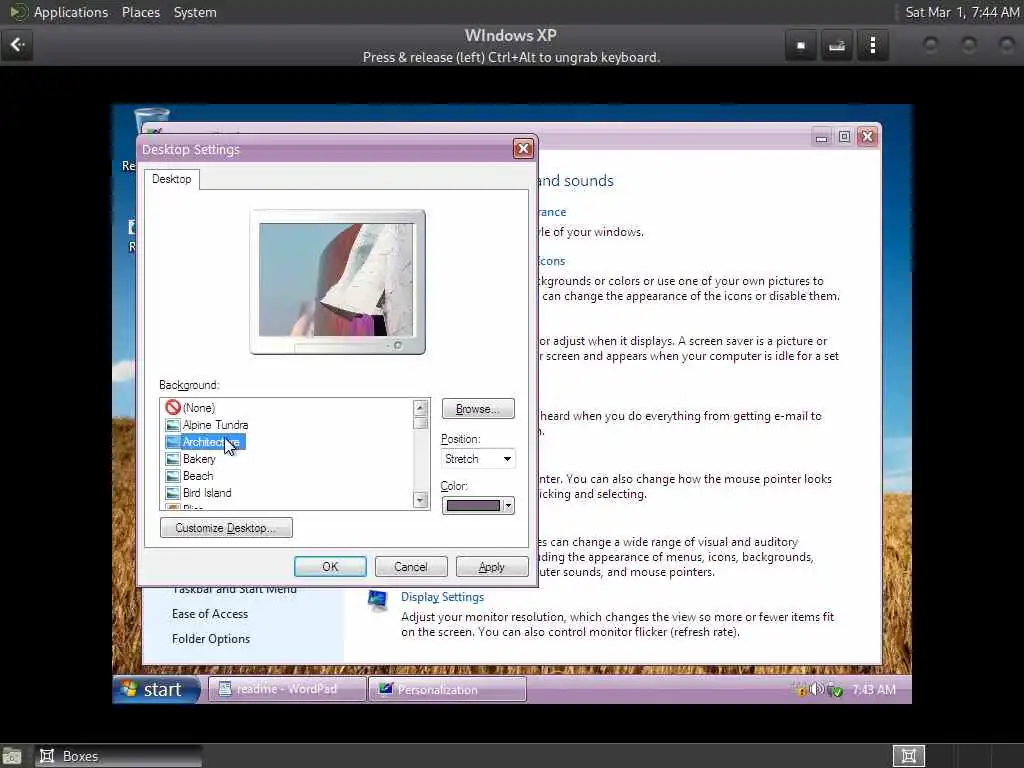This screenshot has height=768, width=1024.
Task: Minimize the Personalization window
Action: tap(821, 136)
